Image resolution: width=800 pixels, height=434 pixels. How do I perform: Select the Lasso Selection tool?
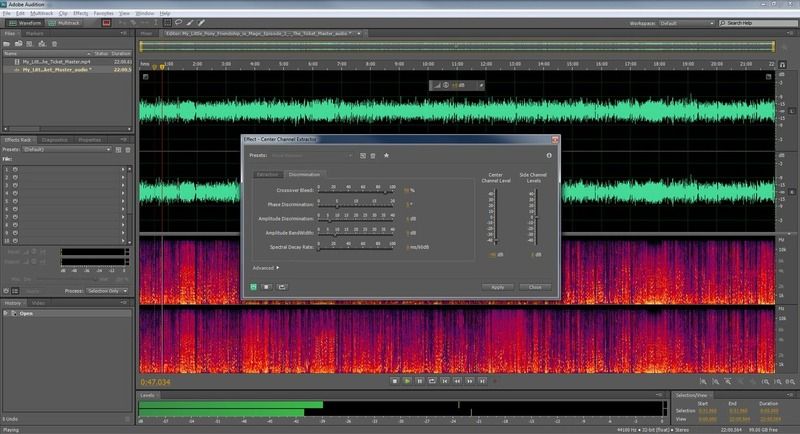[179, 22]
